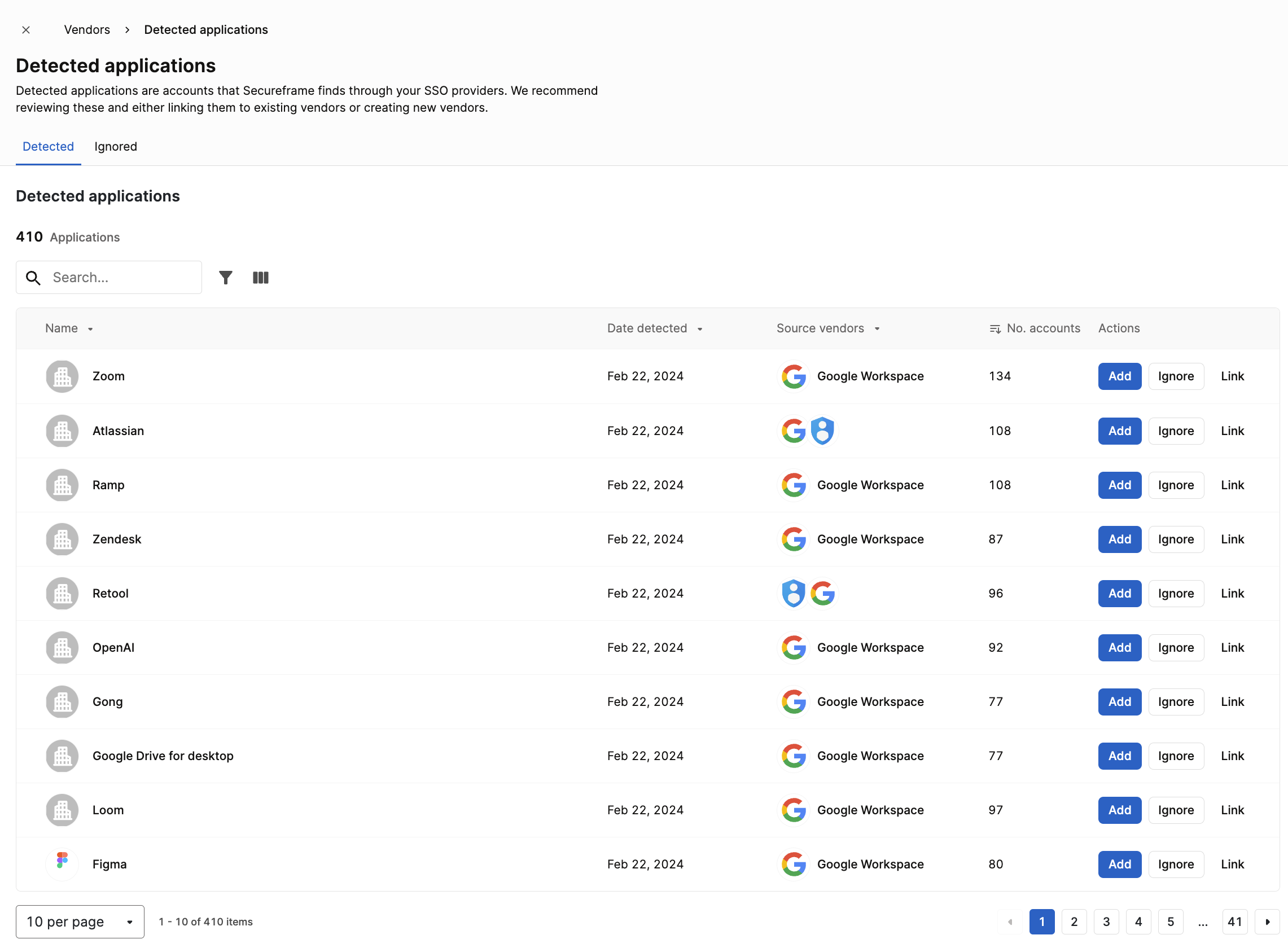The height and width of the screenshot is (948, 1288).
Task: Click the Zendesk building avatar icon
Action: pos(62,539)
